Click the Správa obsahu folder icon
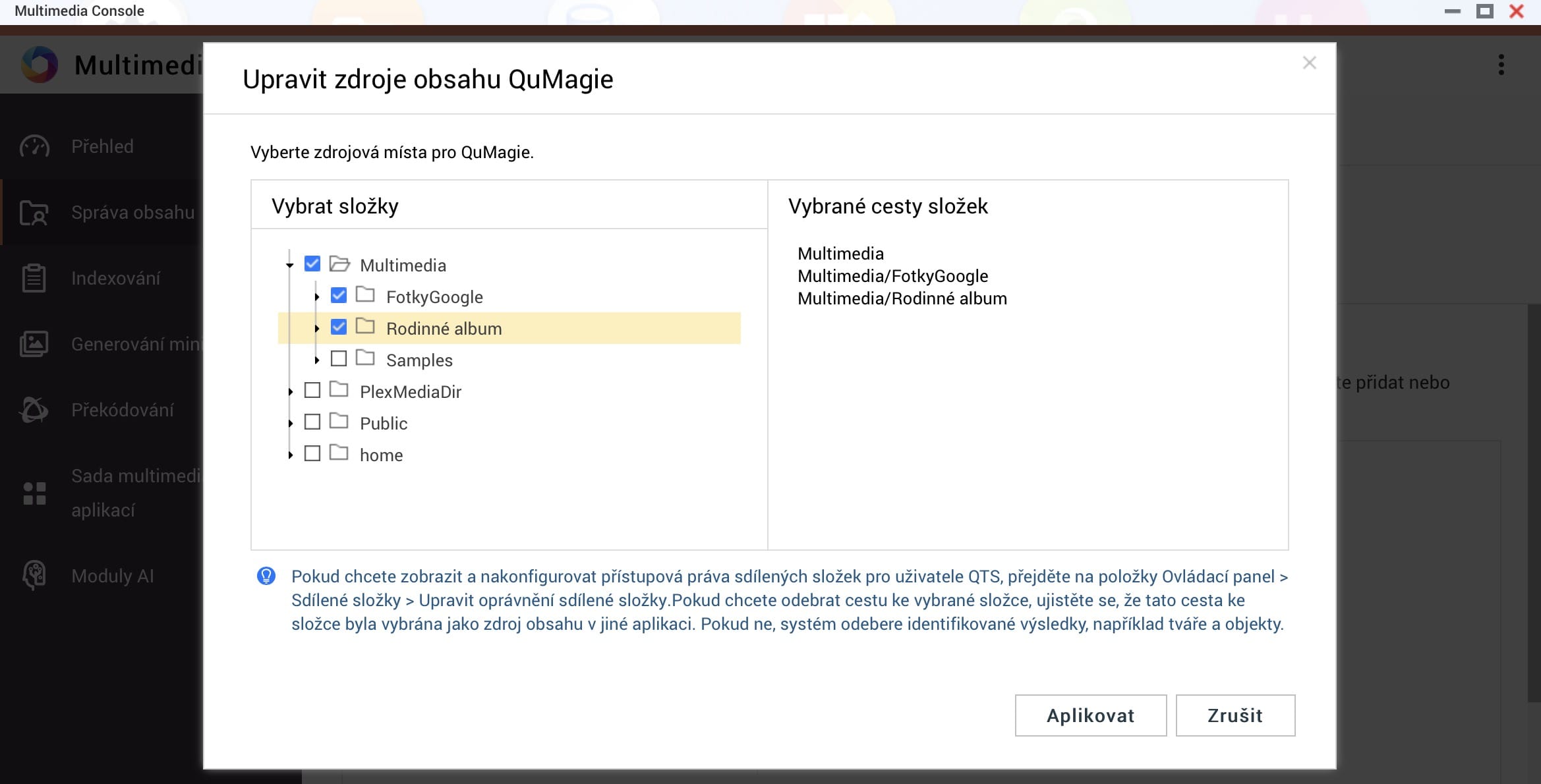The height and width of the screenshot is (784, 1541). point(34,213)
